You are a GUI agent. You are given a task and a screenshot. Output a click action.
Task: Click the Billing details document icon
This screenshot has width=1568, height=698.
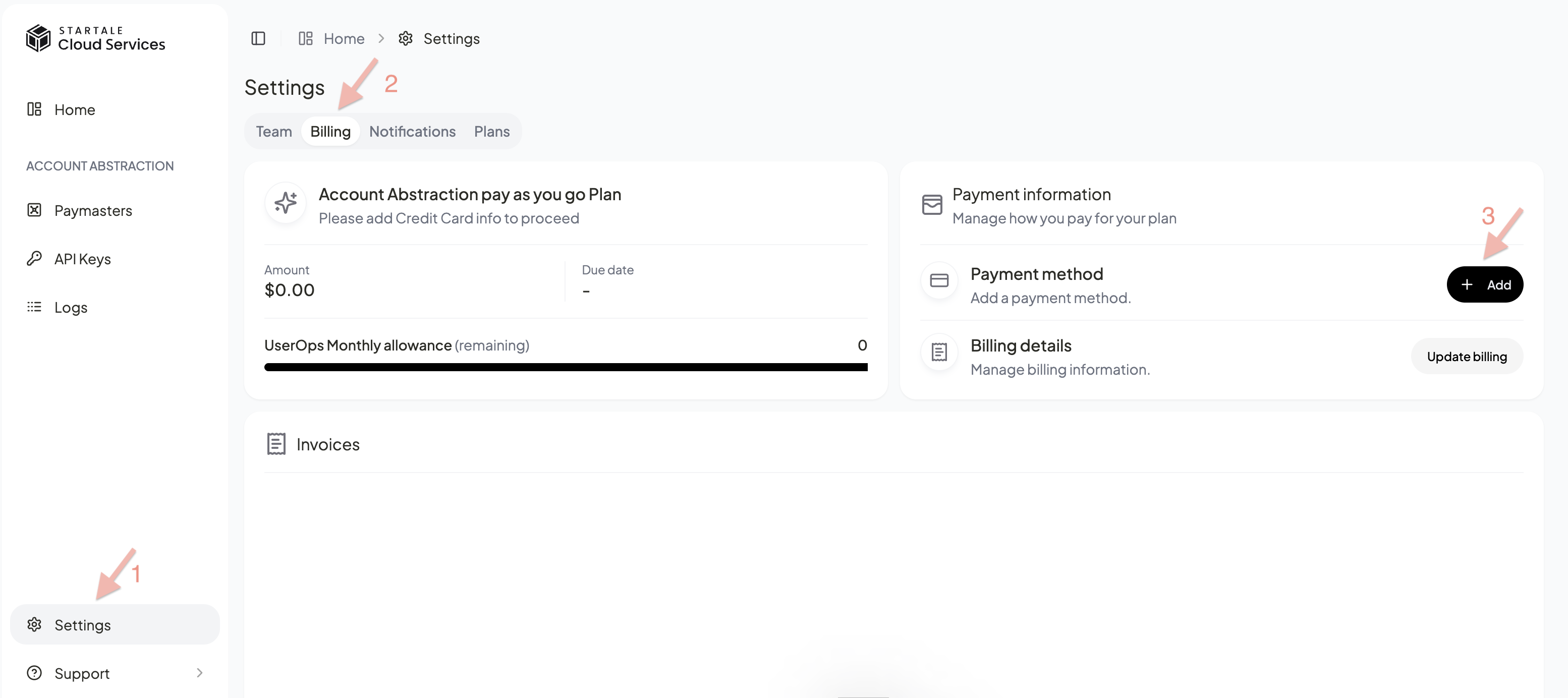click(x=938, y=353)
